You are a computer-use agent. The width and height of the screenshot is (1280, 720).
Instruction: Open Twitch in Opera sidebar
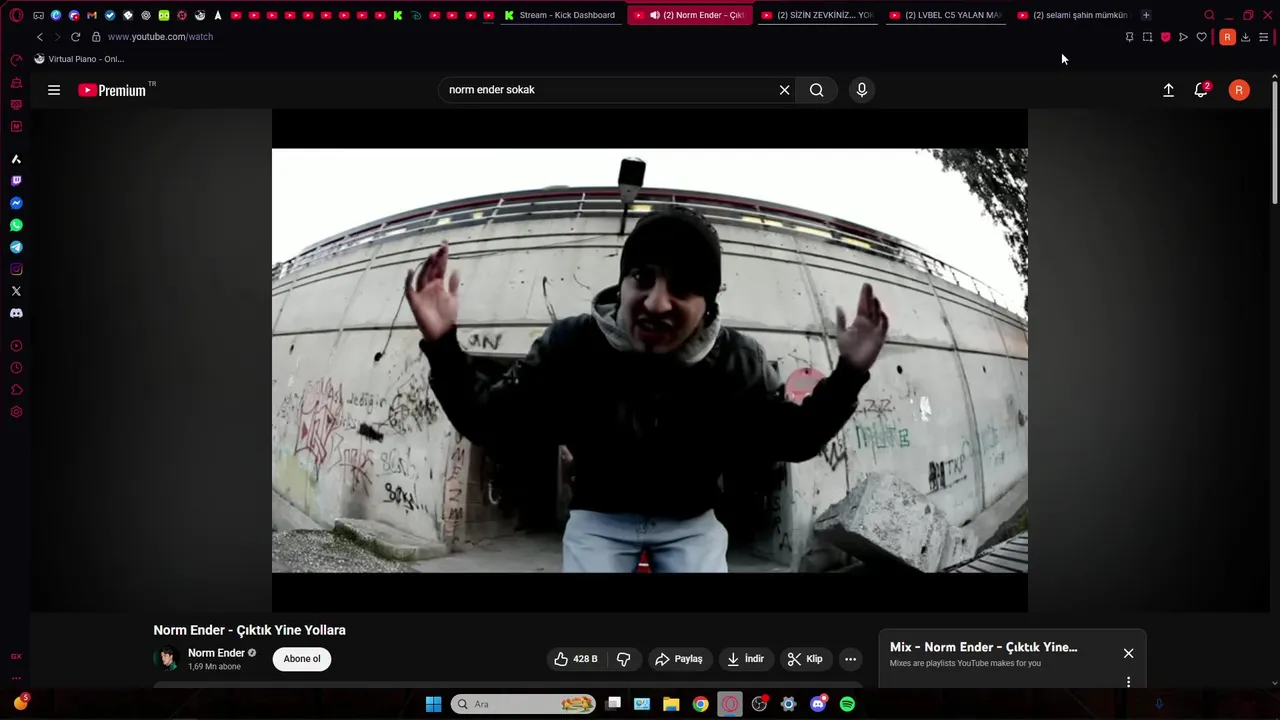click(16, 181)
